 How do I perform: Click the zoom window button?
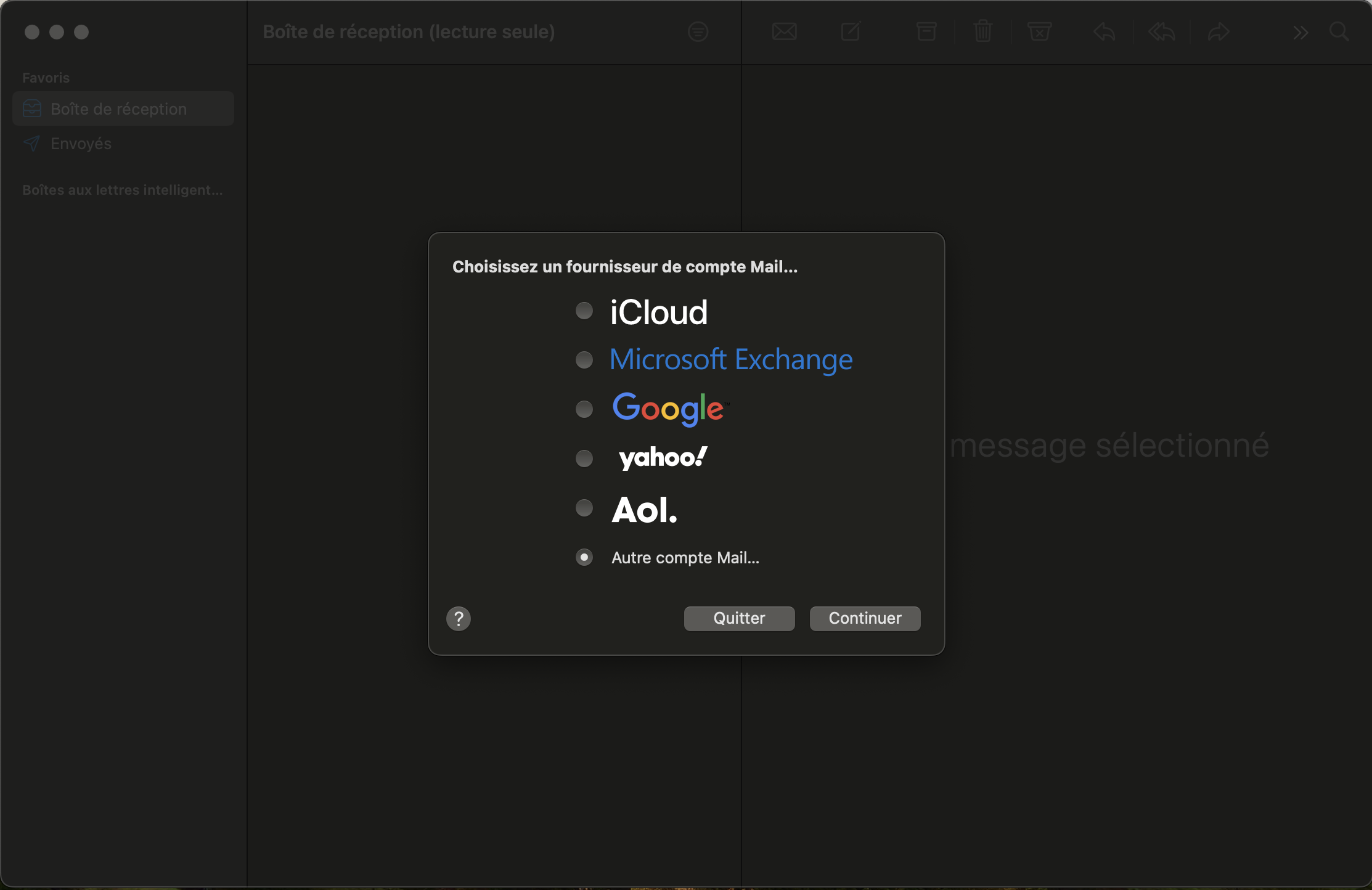pos(81,32)
